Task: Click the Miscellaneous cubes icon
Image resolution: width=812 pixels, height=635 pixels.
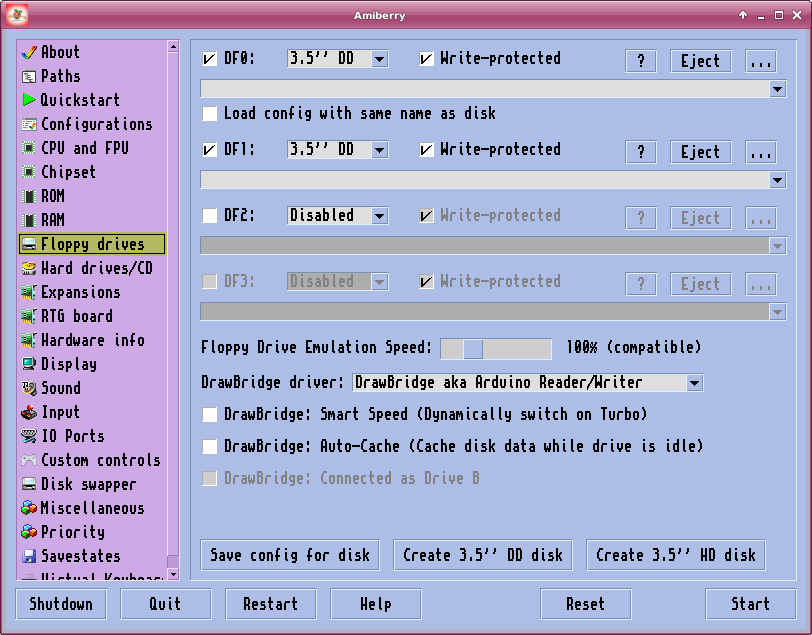Action: pyautogui.click(x=29, y=508)
